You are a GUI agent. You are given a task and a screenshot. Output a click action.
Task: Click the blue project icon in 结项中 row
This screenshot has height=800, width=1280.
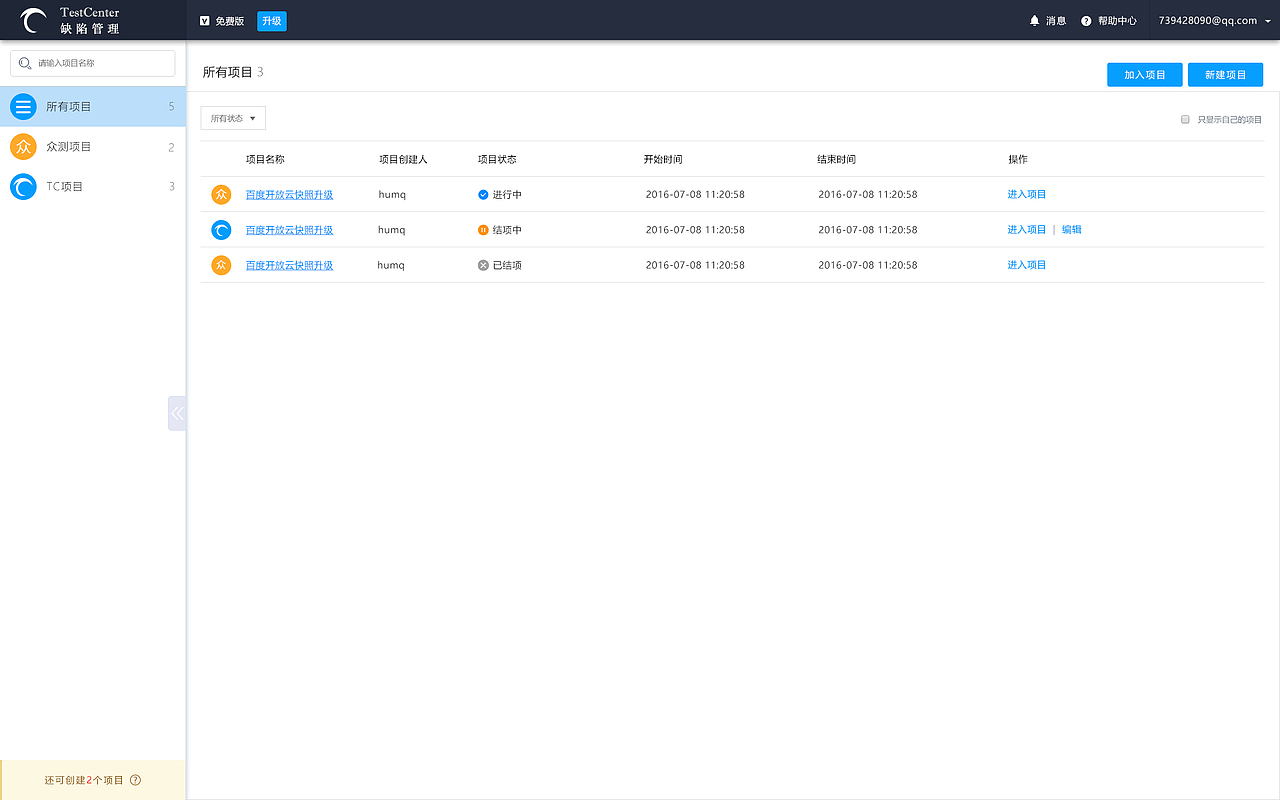[x=221, y=230]
